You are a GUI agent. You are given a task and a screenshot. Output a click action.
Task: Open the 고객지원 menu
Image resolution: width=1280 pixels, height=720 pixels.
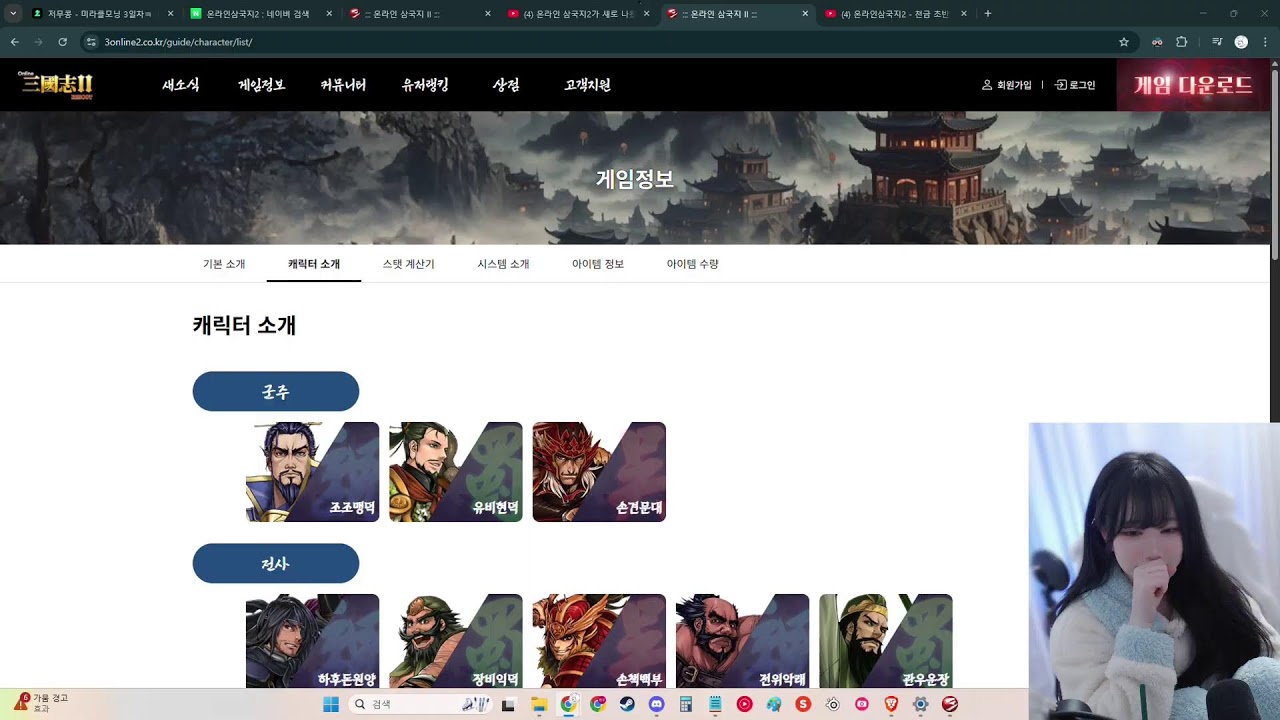coord(587,85)
